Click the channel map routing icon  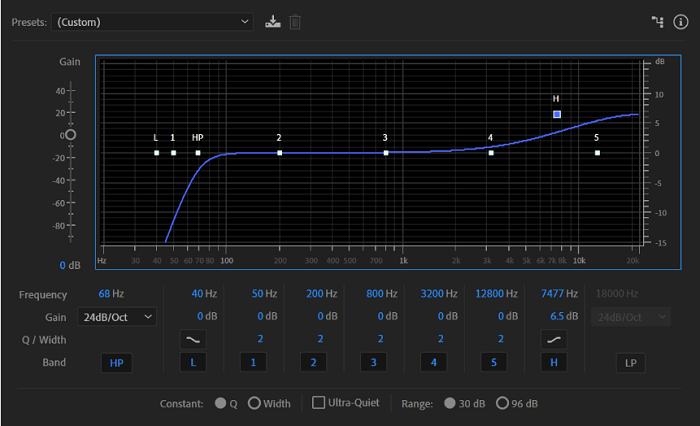657,22
